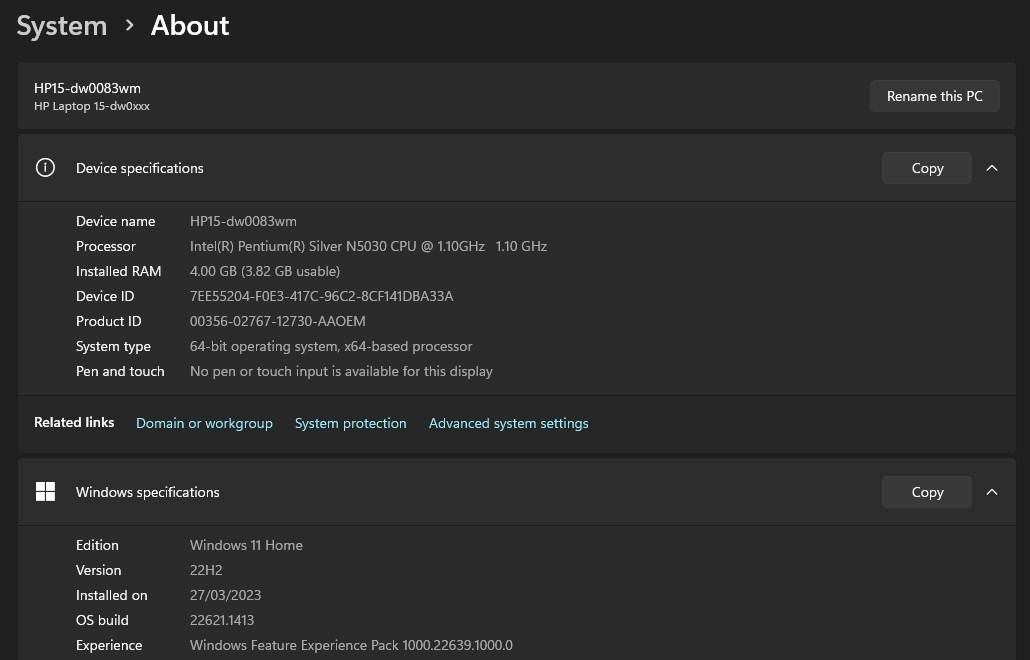The height and width of the screenshot is (660, 1030).
Task: Click the Installed on date 27/03/2023
Action: click(x=225, y=595)
